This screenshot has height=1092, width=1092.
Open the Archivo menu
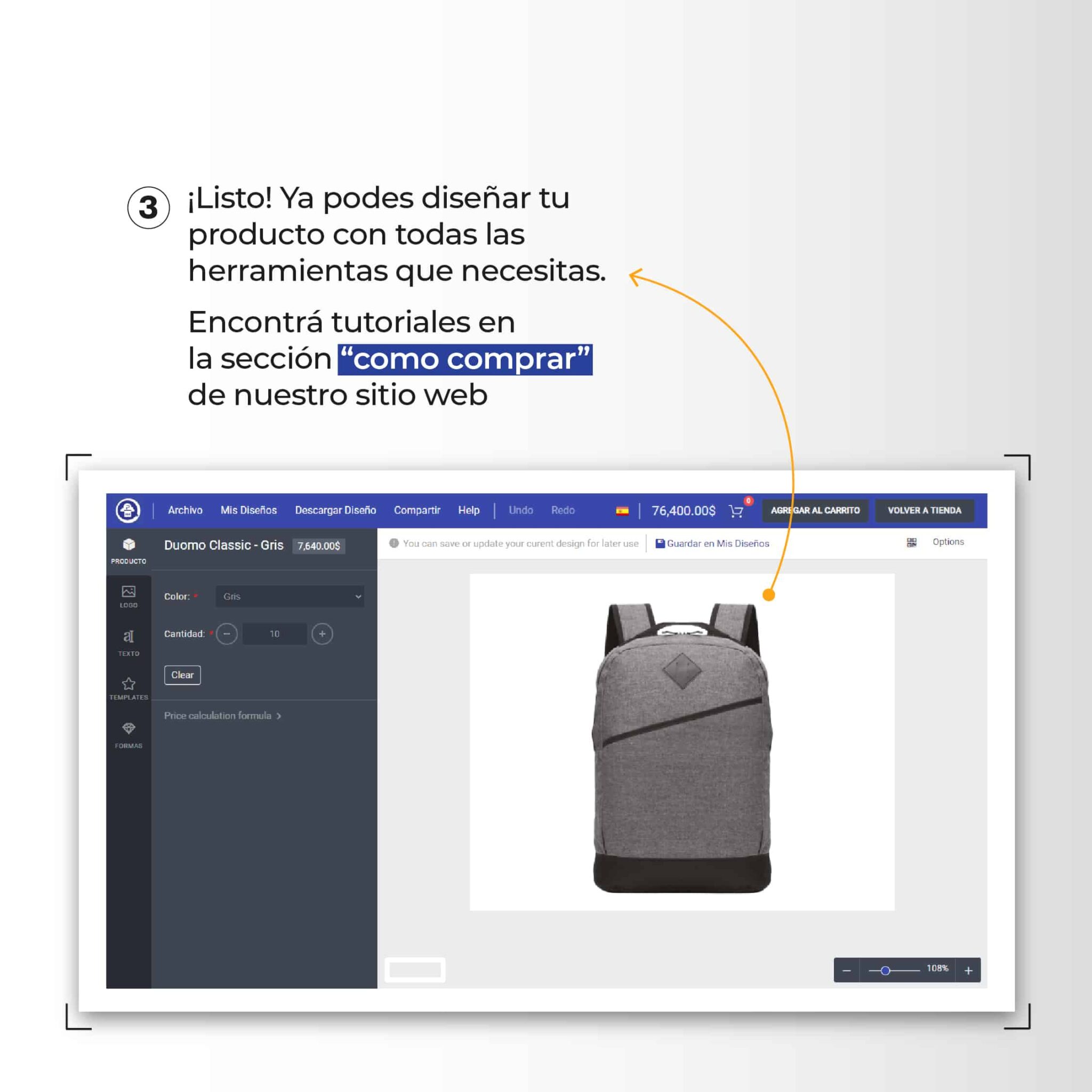coord(185,510)
